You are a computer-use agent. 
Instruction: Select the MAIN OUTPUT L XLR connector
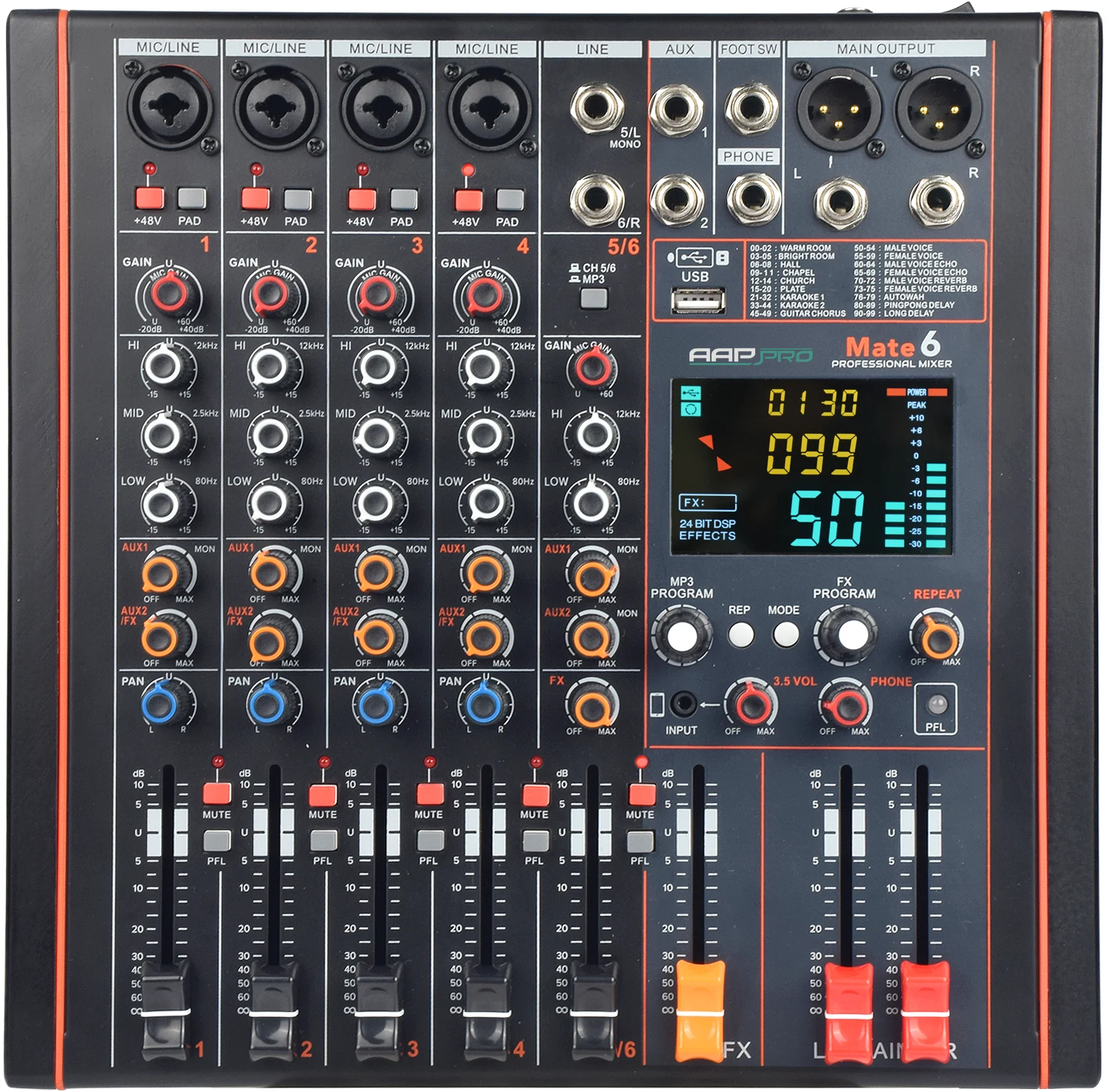click(x=839, y=110)
